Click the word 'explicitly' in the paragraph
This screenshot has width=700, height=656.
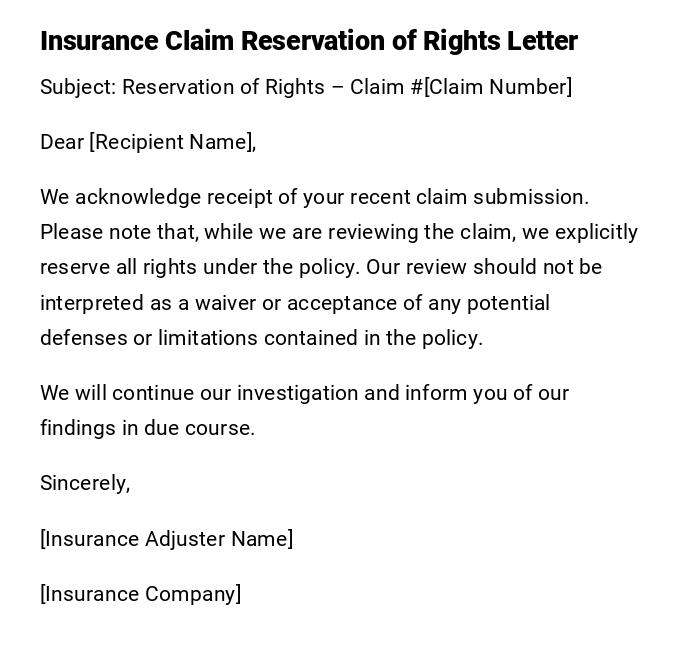596,232
